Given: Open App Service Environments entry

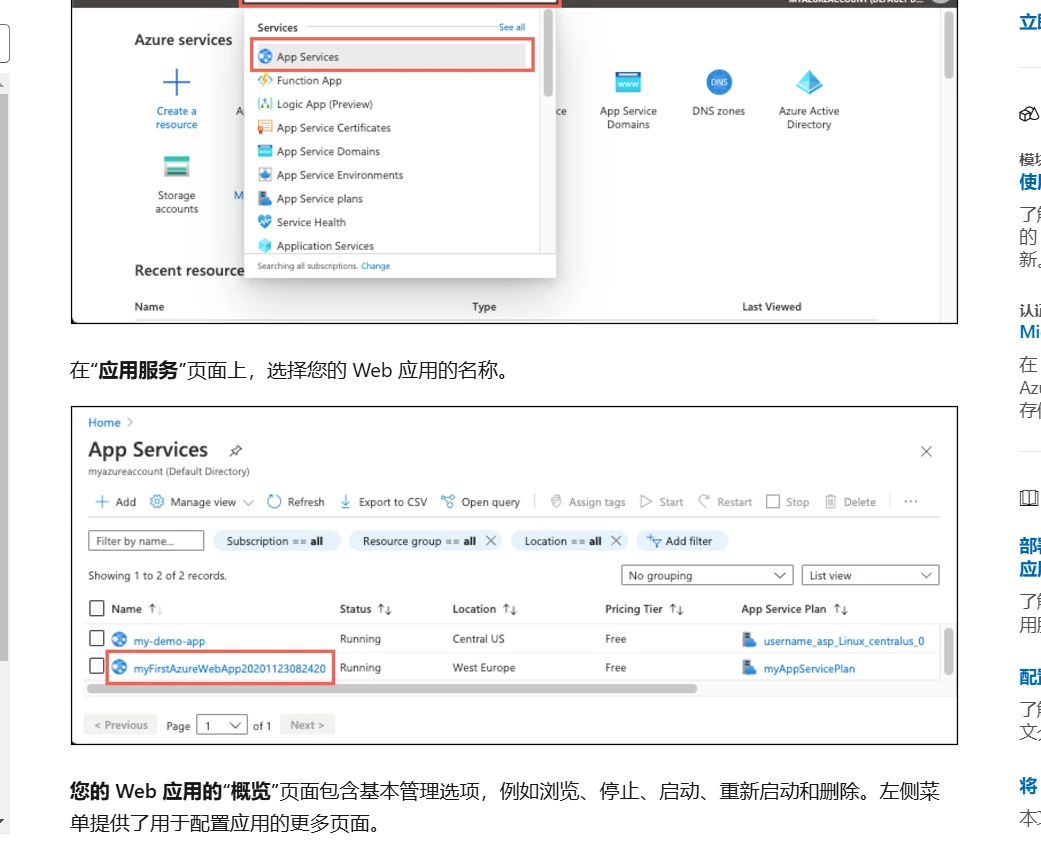Looking at the screenshot, I should 340,175.
